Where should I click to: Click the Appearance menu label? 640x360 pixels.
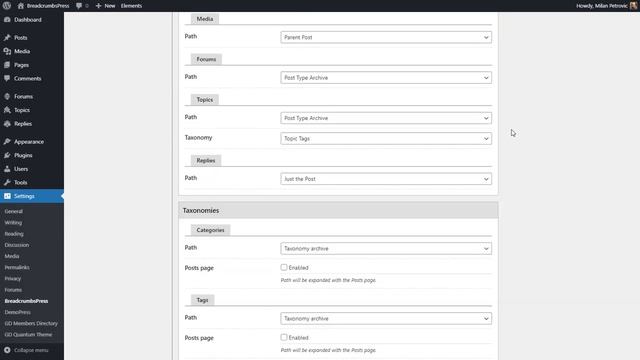point(29,142)
